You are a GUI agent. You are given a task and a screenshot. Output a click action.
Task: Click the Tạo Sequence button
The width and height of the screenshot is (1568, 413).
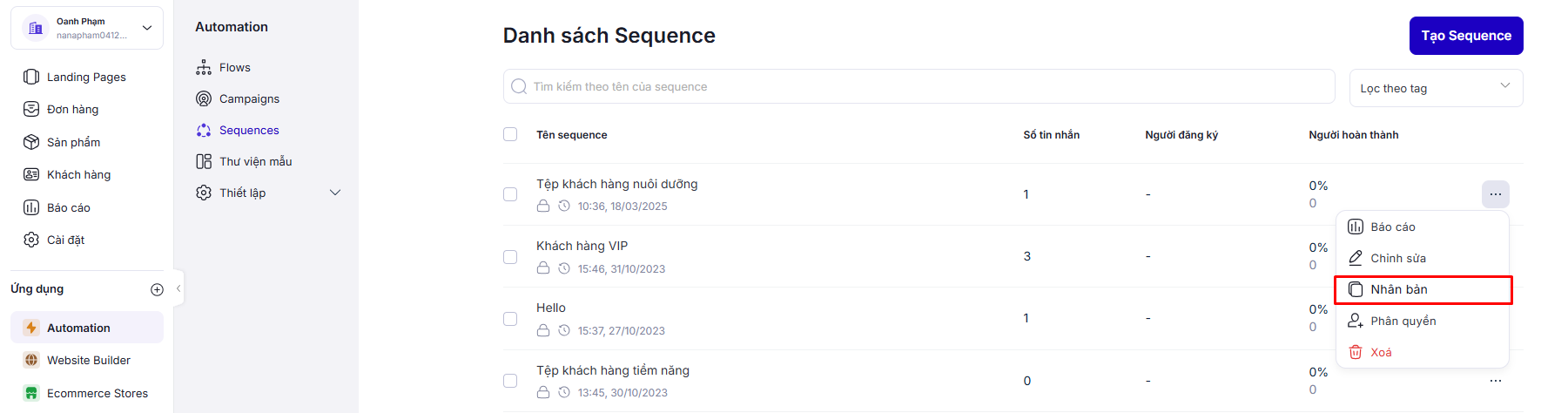click(x=1465, y=36)
